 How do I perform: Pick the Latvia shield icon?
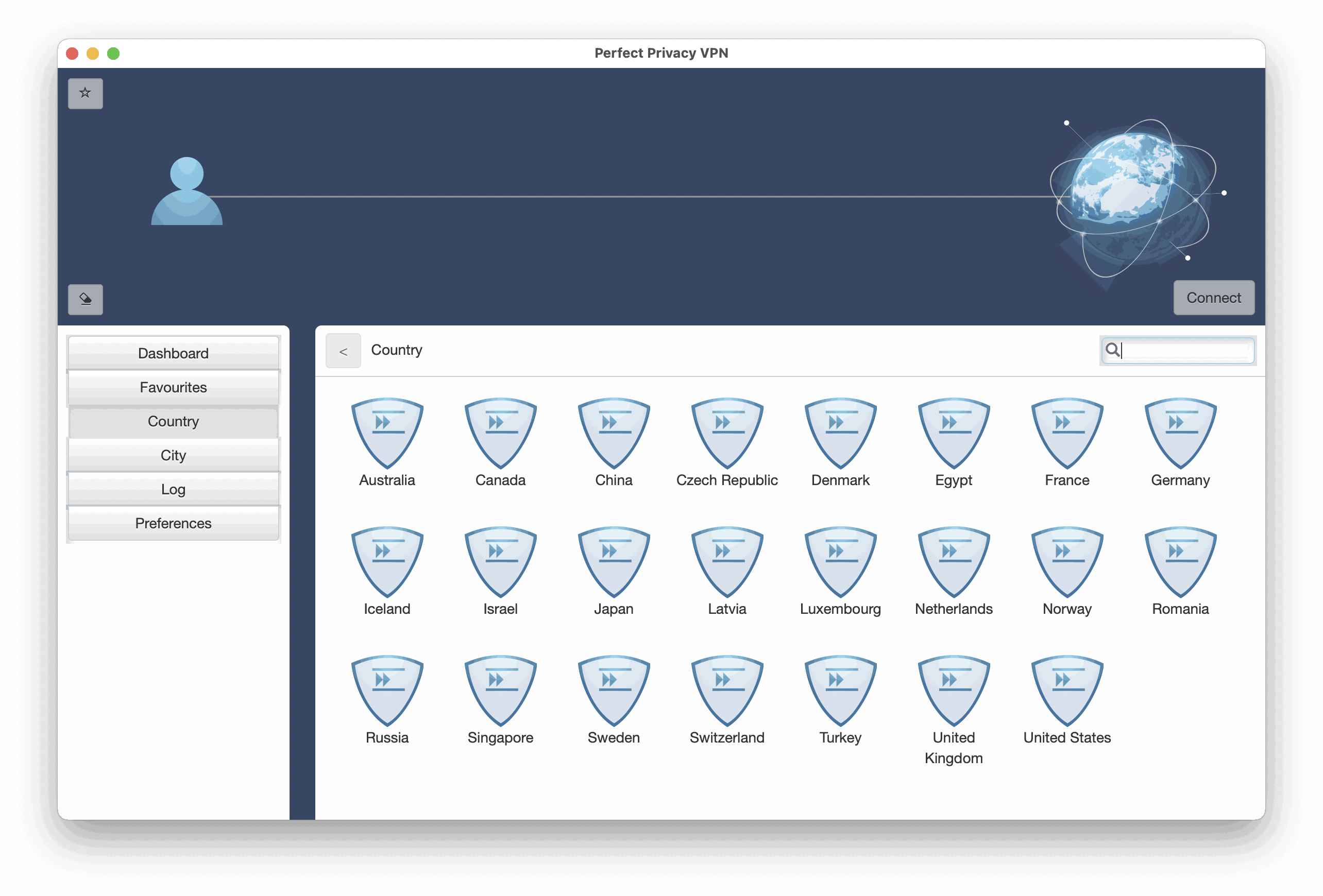coord(727,561)
